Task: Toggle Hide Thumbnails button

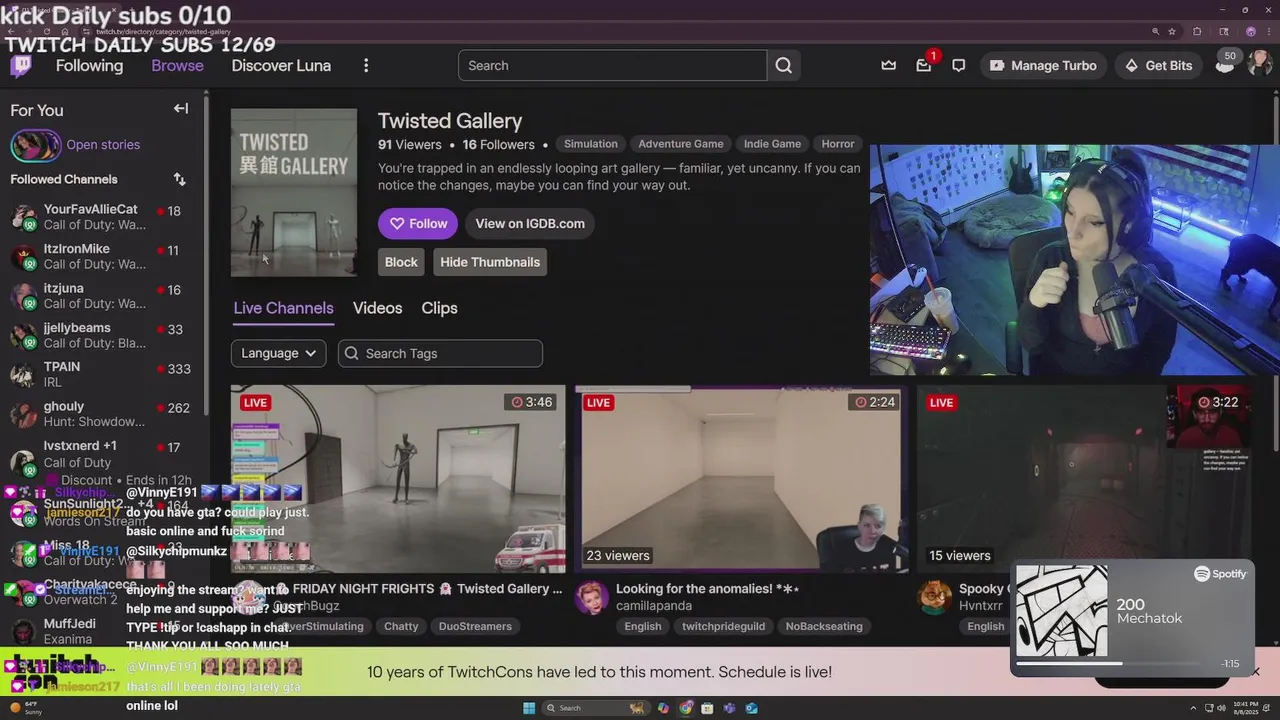Action: pos(490,262)
